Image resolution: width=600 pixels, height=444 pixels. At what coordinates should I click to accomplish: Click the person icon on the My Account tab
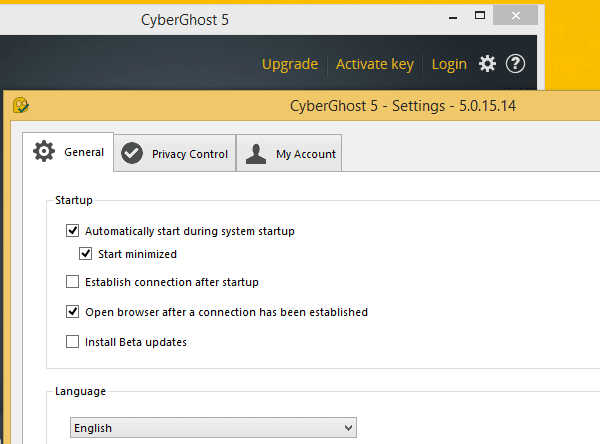click(256, 154)
